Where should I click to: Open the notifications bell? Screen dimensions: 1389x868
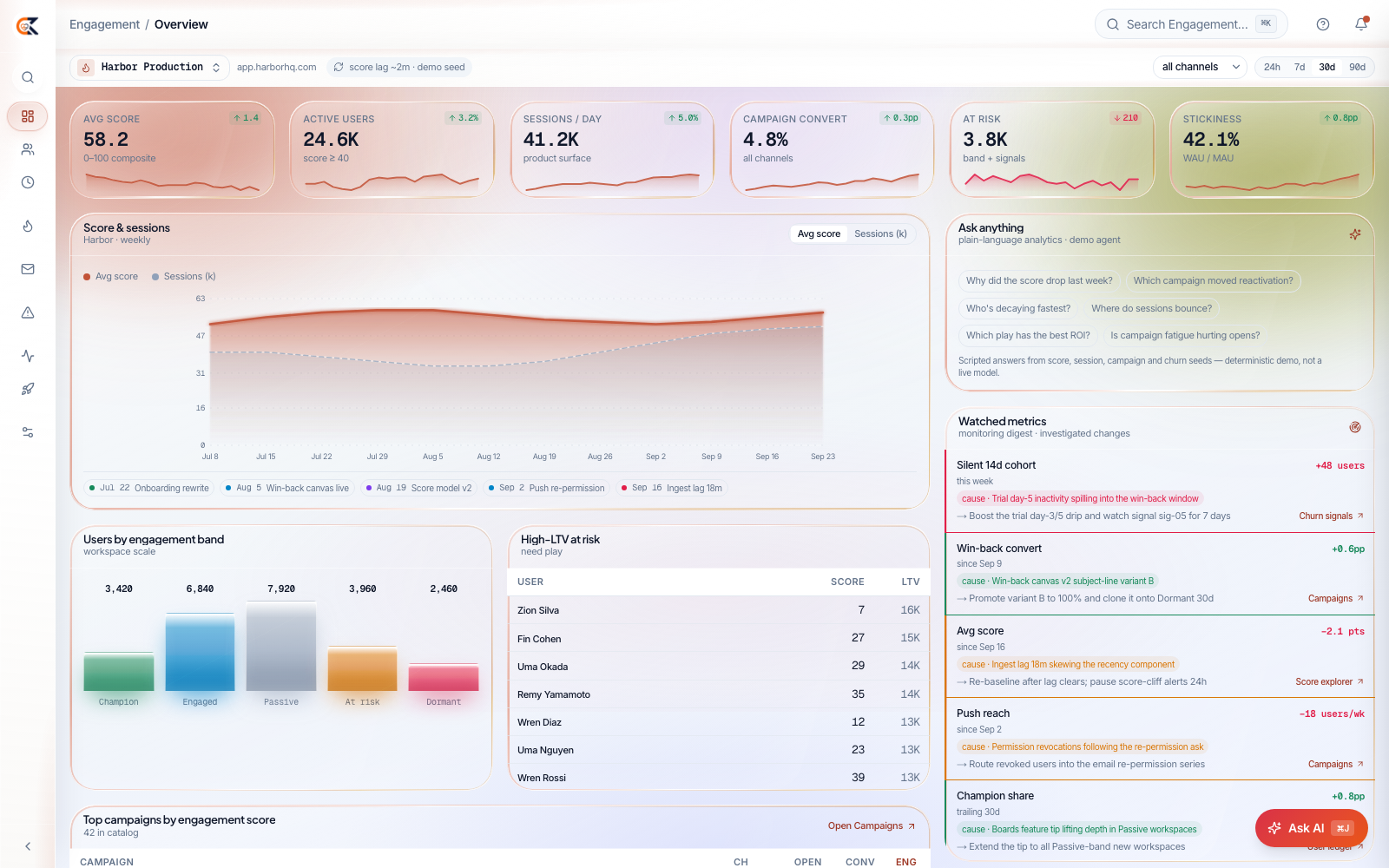1361,24
